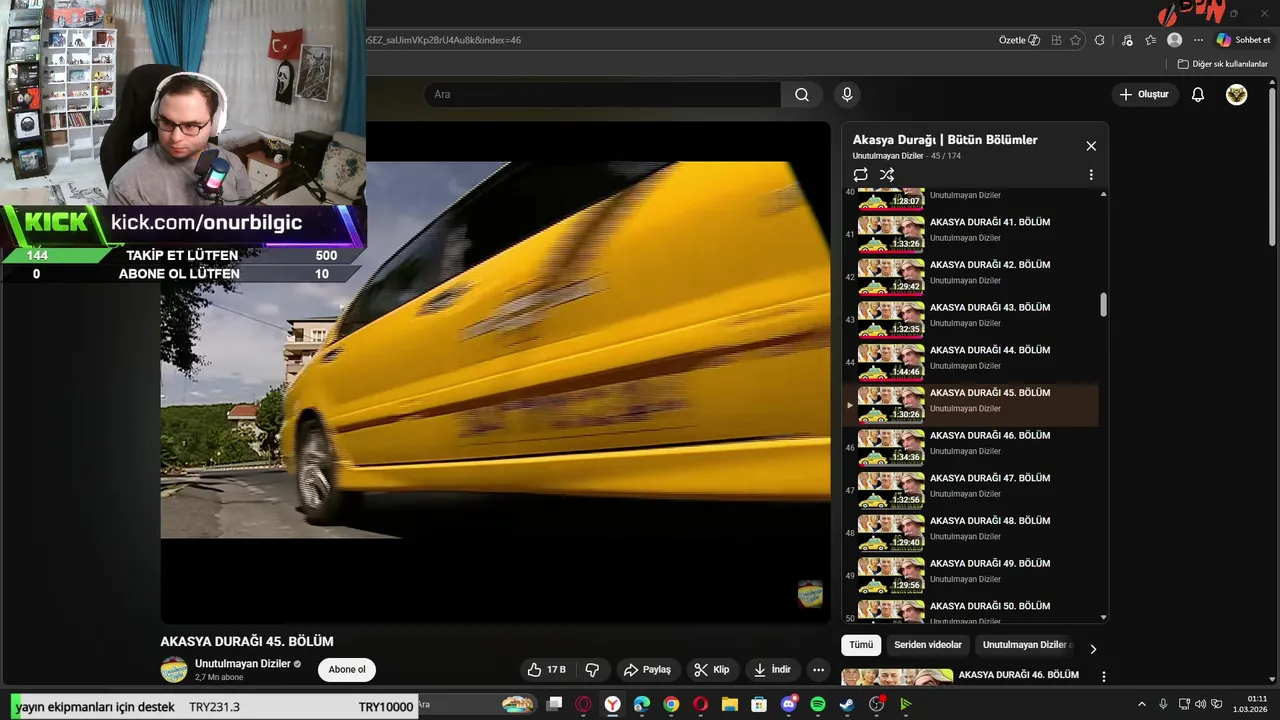Click the Klip clip button
1280x720 pixels.
click(712, 670)
